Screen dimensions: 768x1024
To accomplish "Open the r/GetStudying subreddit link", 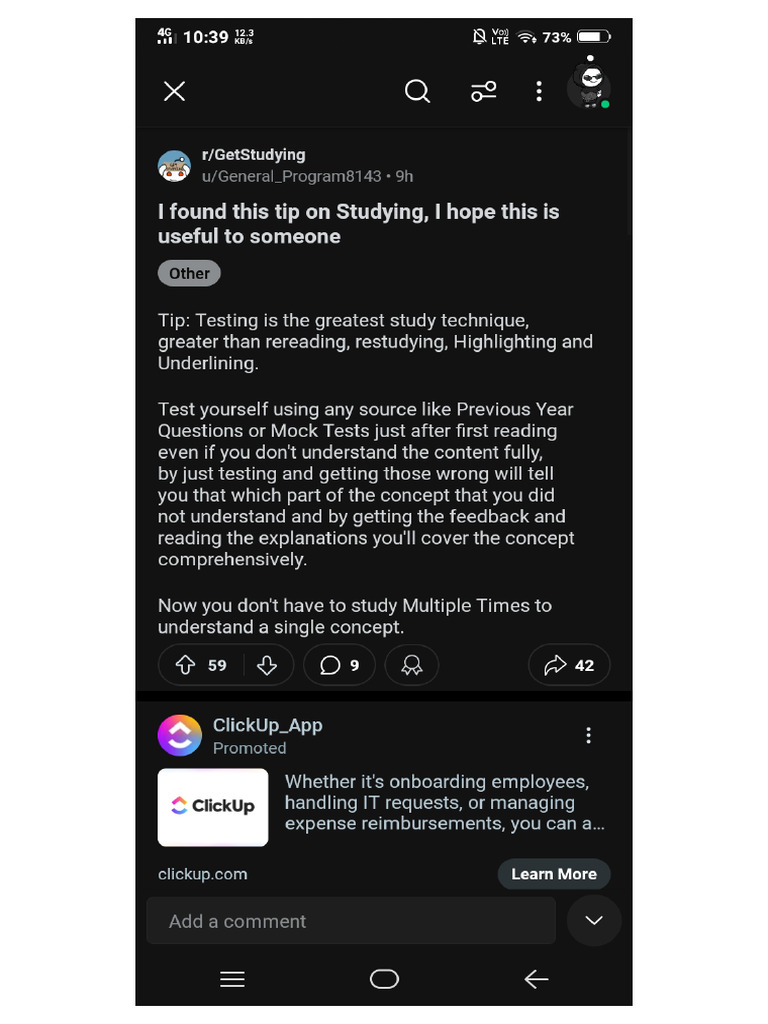I will pyautogui.click(x=253, y=155).
